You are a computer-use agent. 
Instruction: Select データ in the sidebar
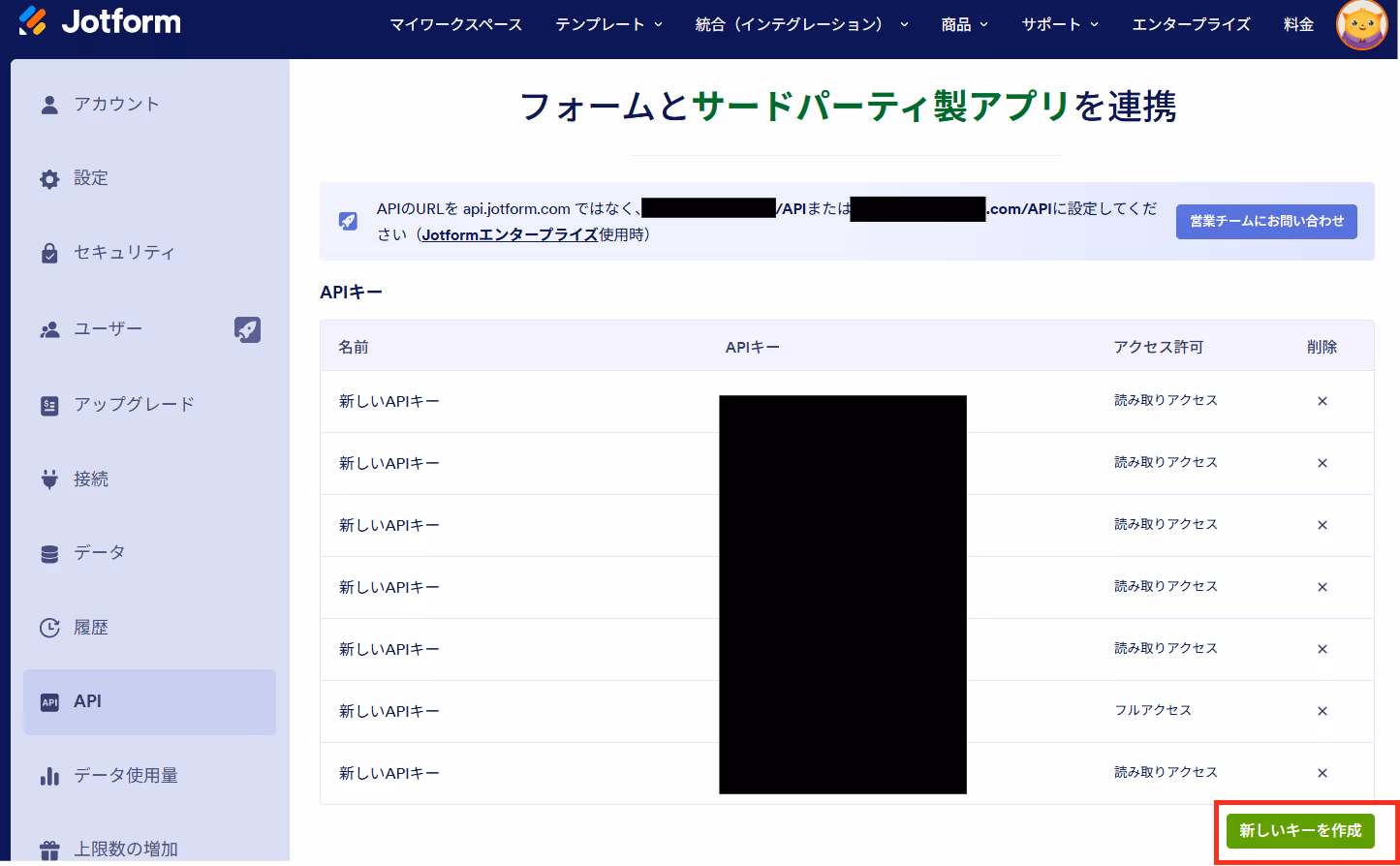click(x=149, y=553)
